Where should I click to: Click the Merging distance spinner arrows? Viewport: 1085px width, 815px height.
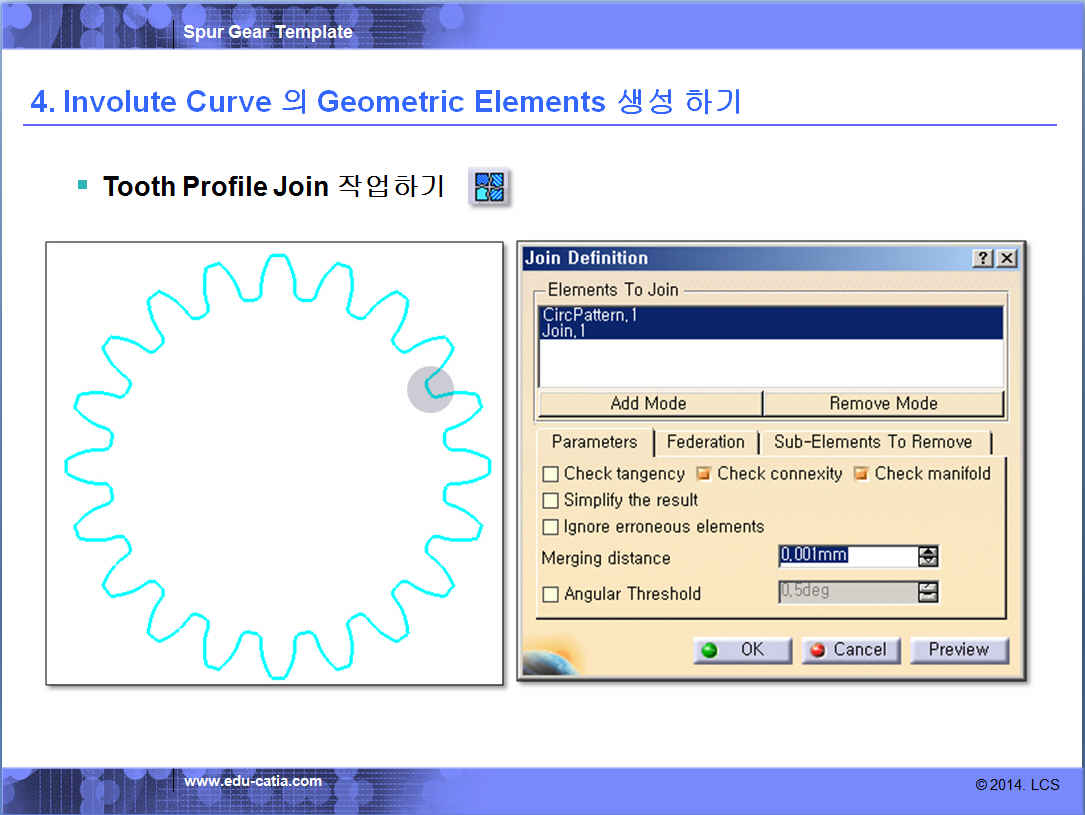click(x=928, y=556)
